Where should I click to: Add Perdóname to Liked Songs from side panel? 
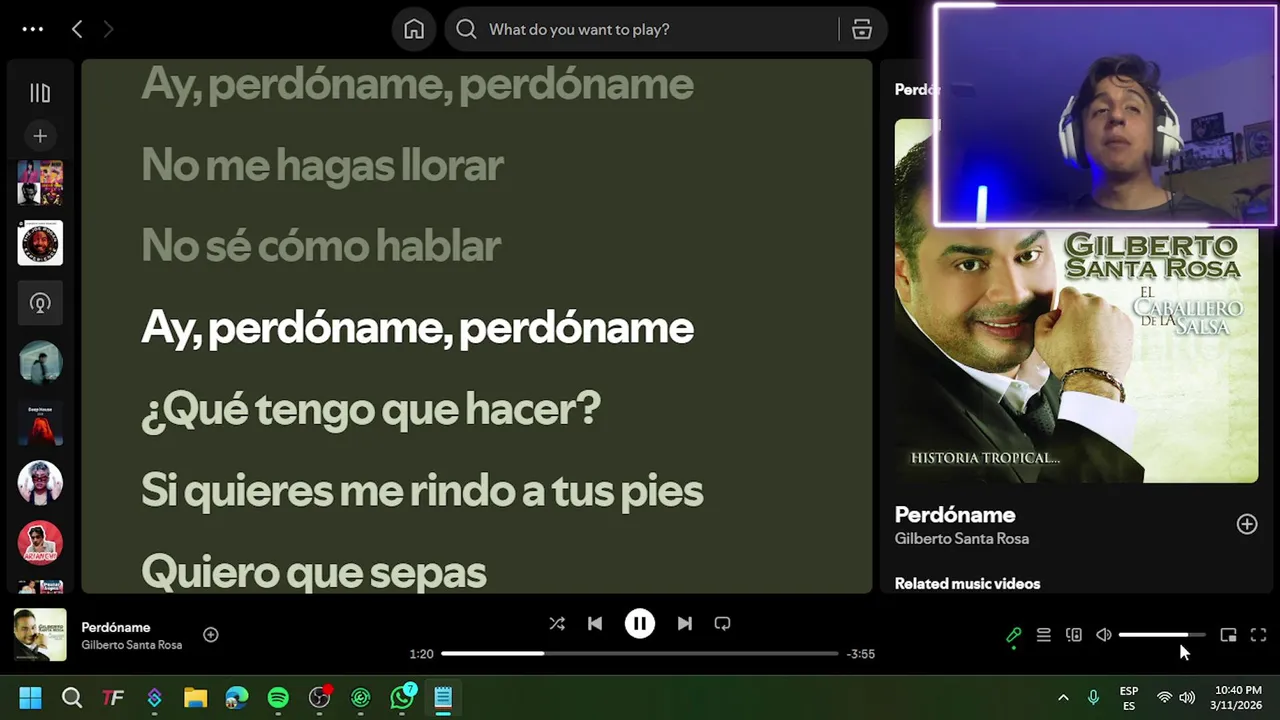coord(1247,524)
